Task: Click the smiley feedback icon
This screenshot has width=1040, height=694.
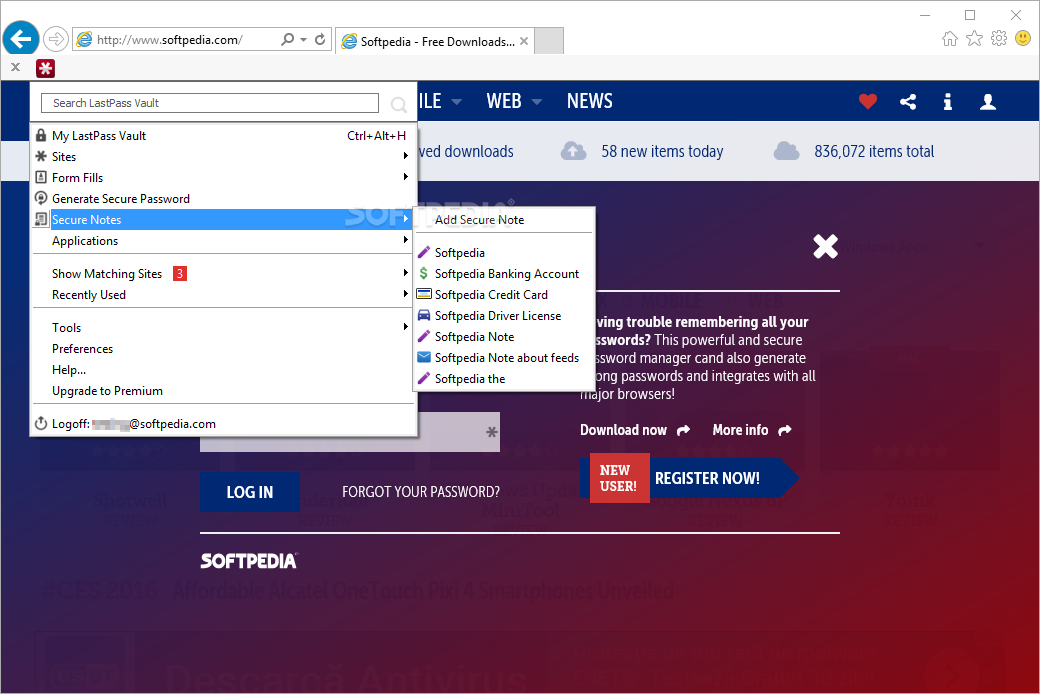Action: tap(1023, 38)
